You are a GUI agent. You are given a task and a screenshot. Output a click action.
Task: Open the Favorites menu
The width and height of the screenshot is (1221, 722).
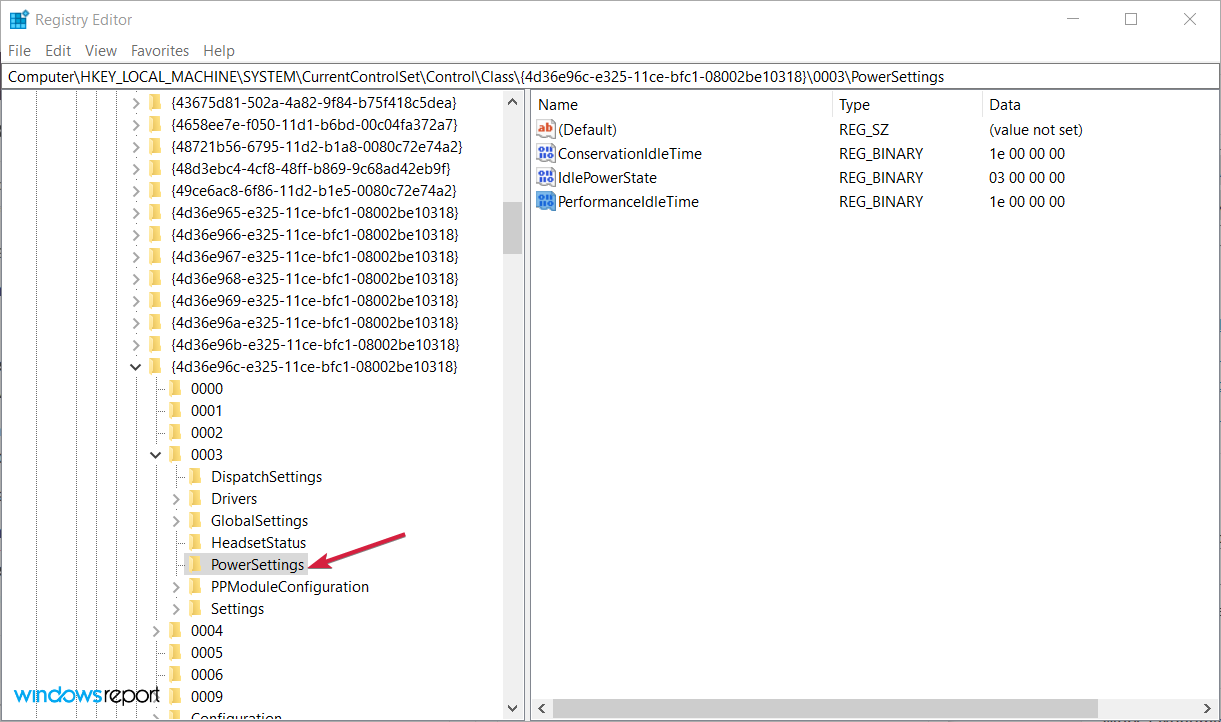coord(160,50)
